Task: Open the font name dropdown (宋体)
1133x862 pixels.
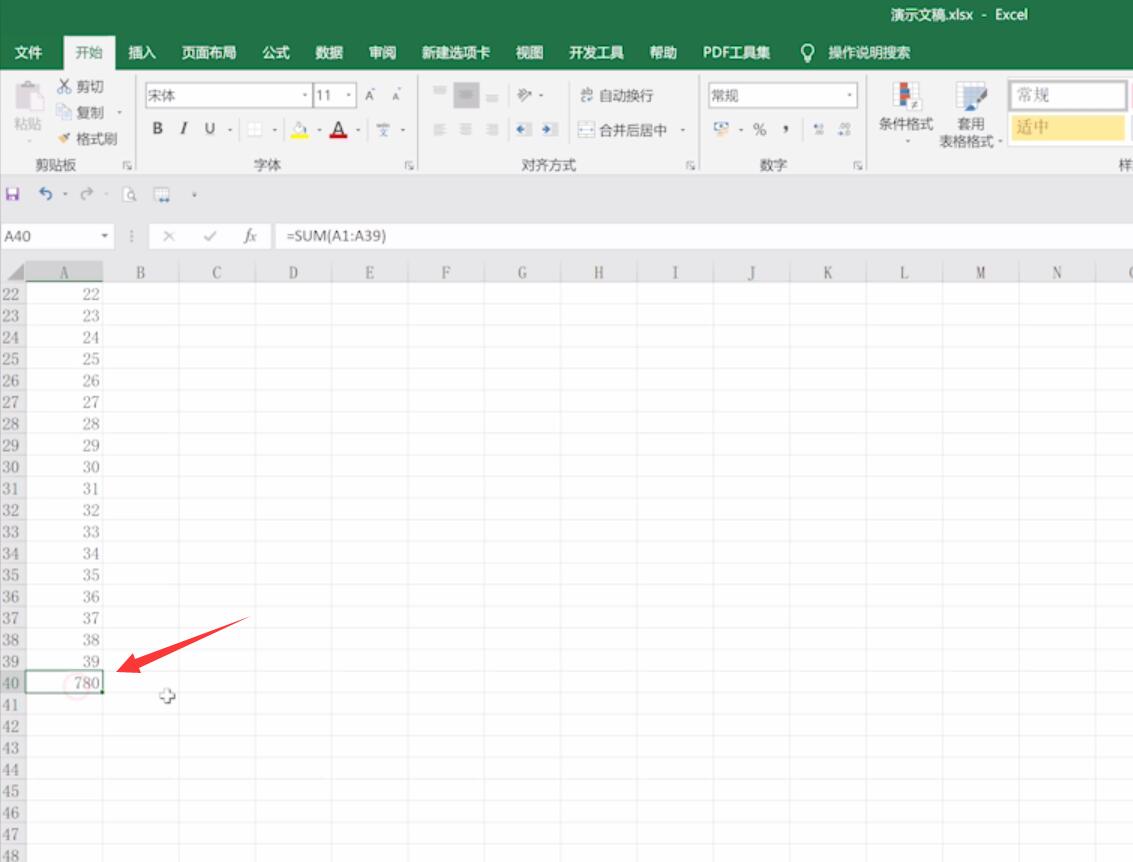Action: 305,95
